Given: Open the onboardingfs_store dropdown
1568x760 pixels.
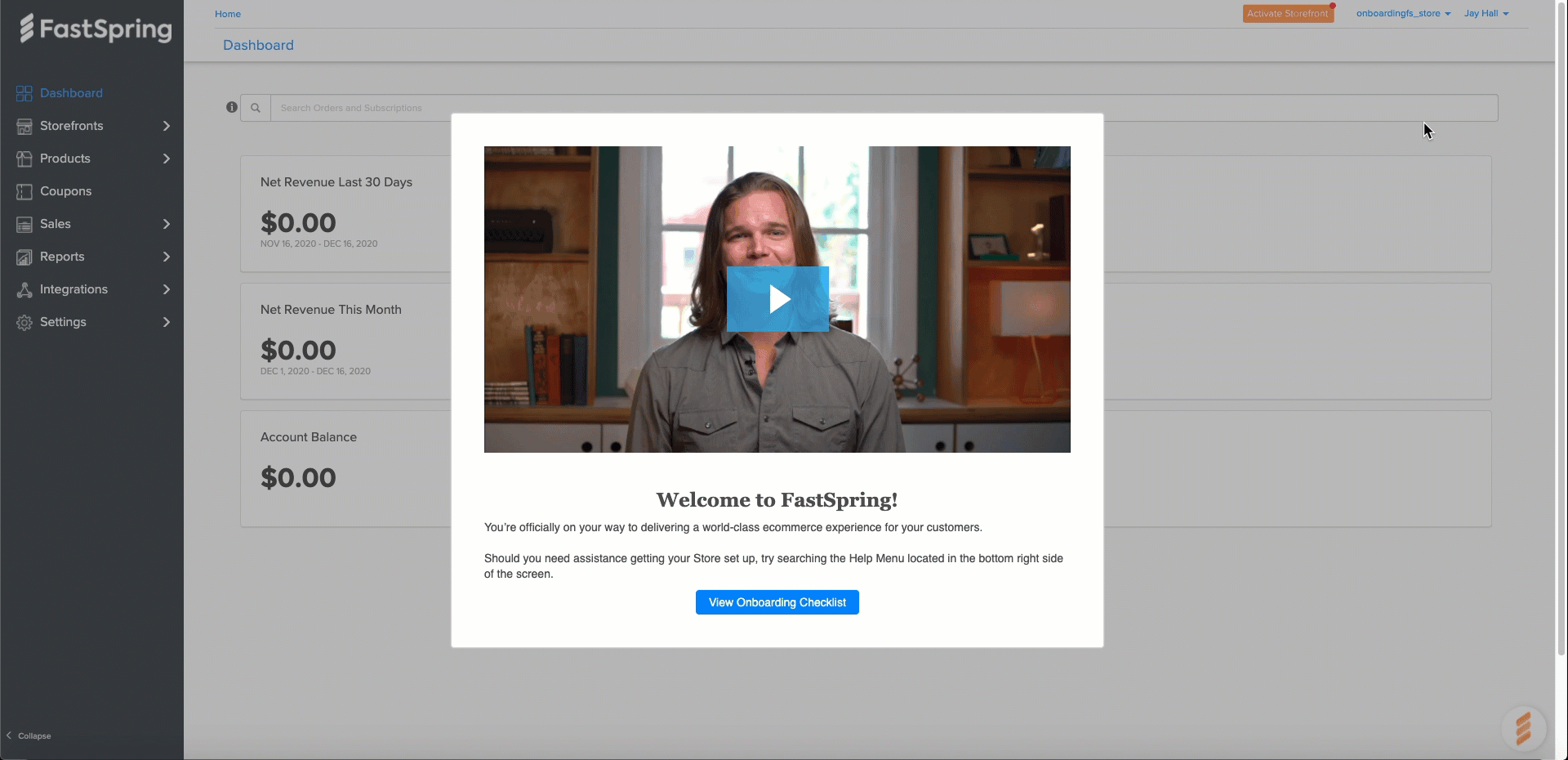Looking at the screenshot, I should click(x=1403, y=13).
